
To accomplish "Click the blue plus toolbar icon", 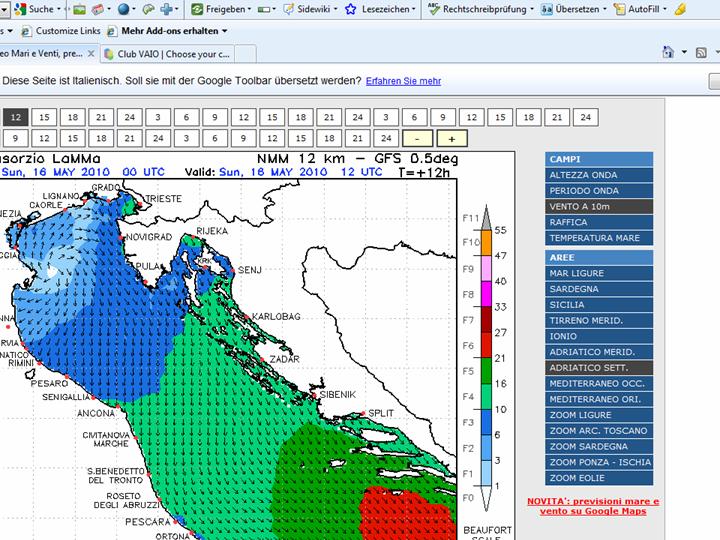I will 166,9.
